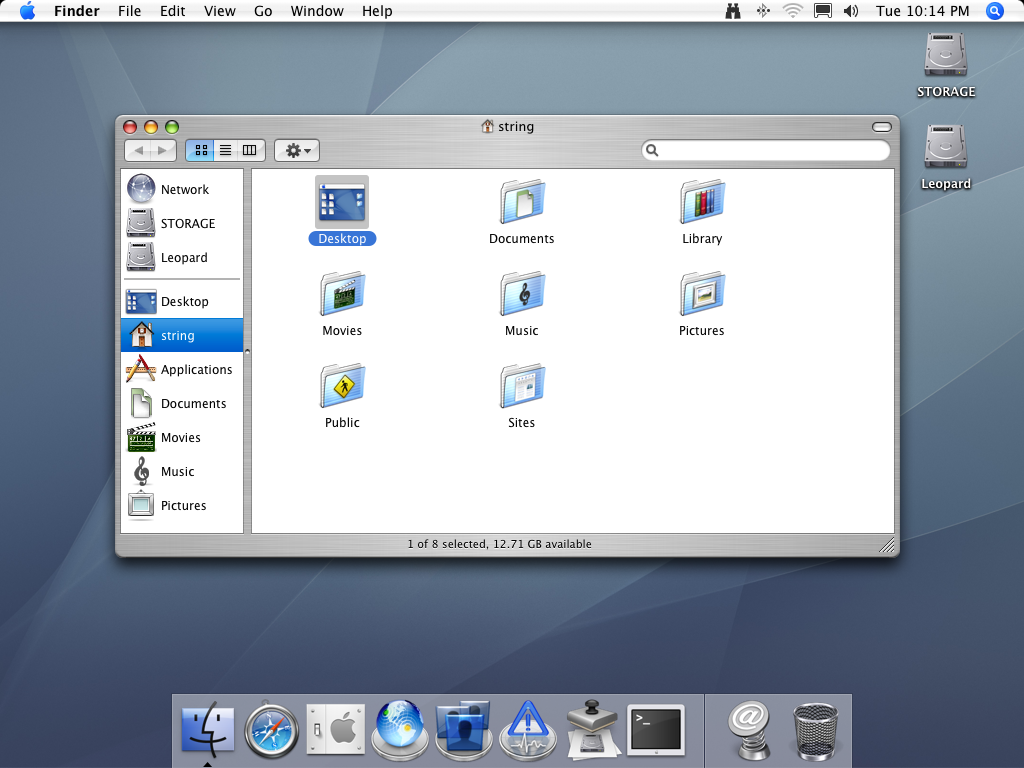This screenshot has width=1024, height=768.
Task: Go to Desktop in the sidebar
Action: [182, 301]
